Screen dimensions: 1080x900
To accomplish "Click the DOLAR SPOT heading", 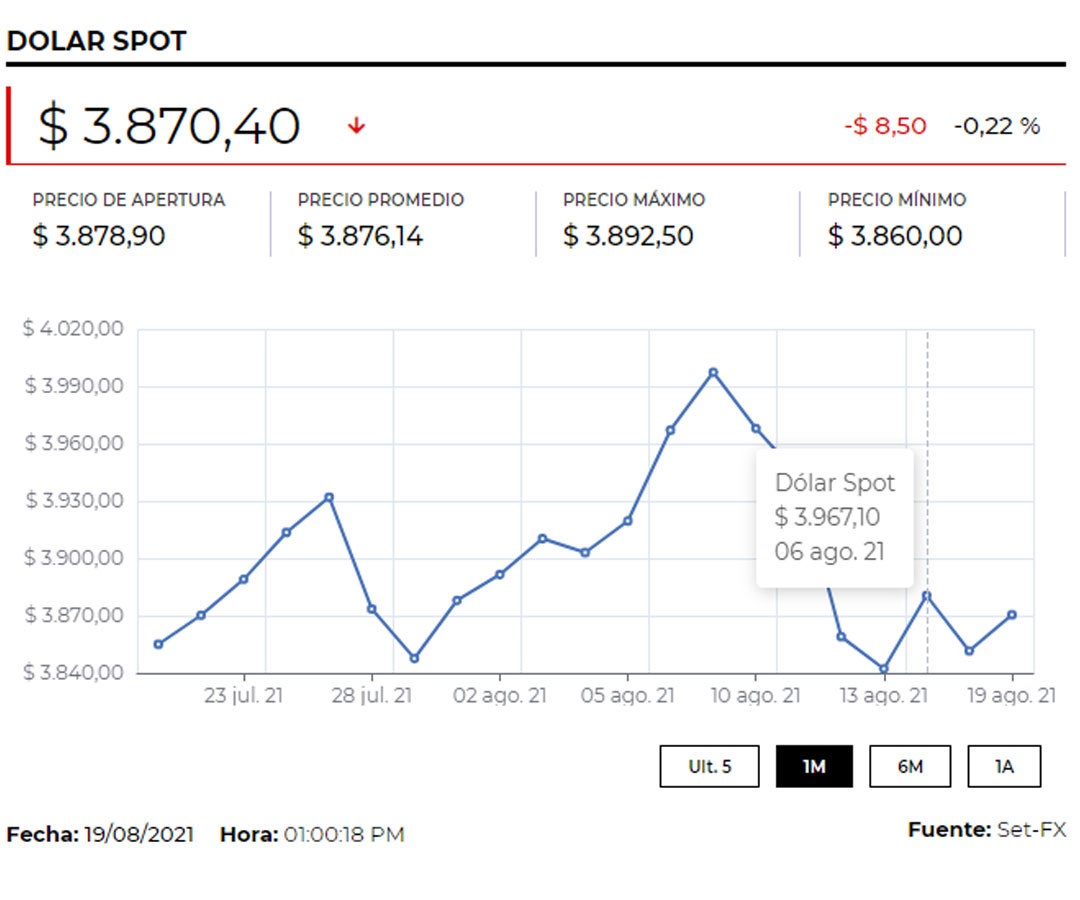I will tap(96, 41).
